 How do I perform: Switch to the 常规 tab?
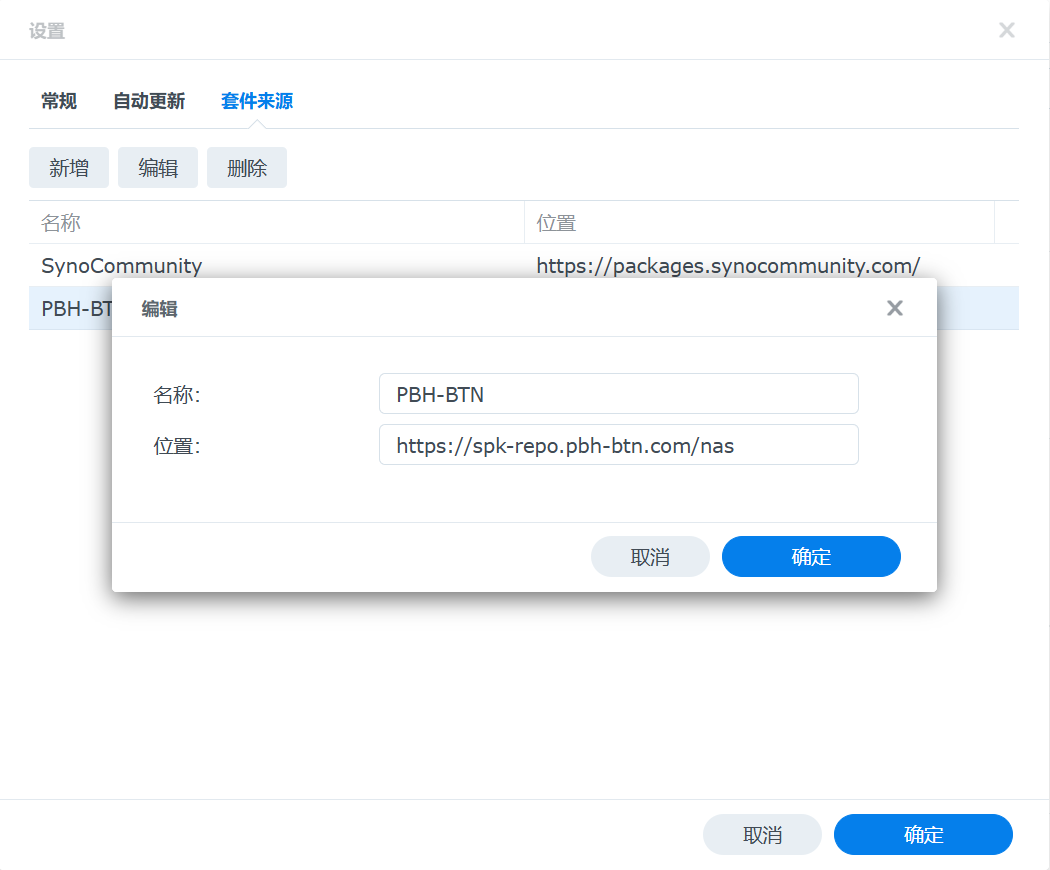[59, 101]
